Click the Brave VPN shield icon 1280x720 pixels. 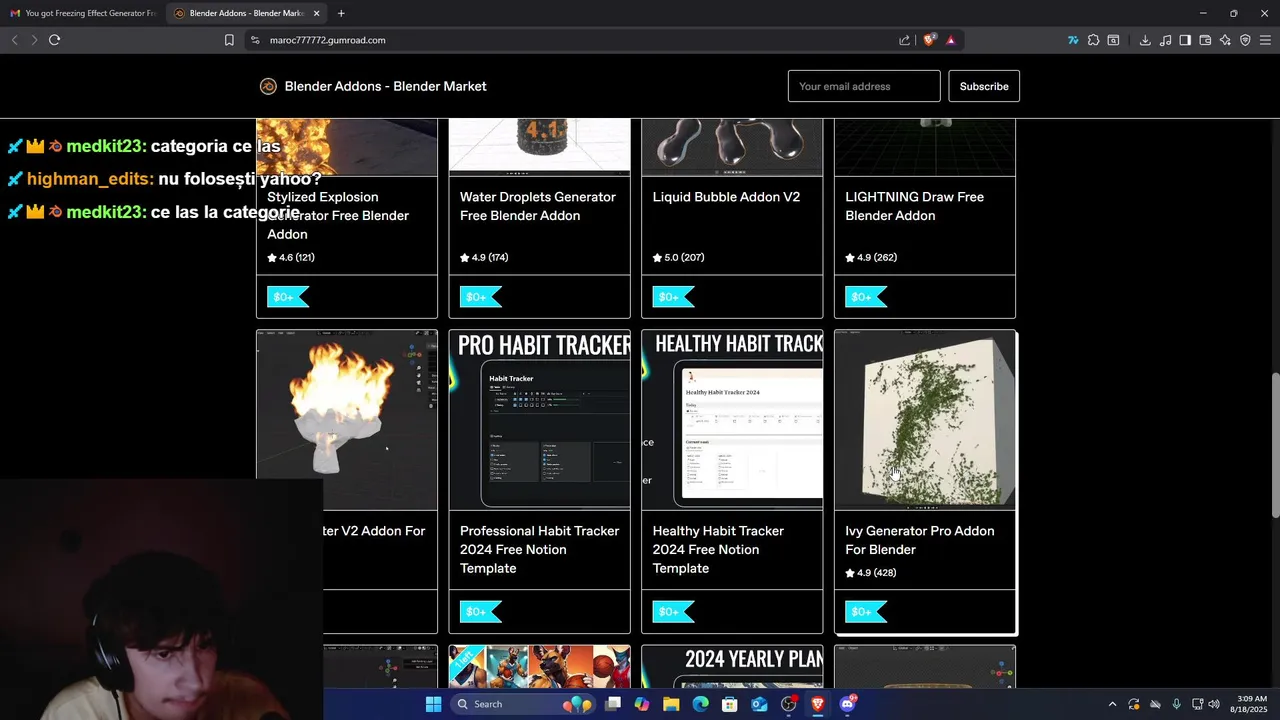1245,40
